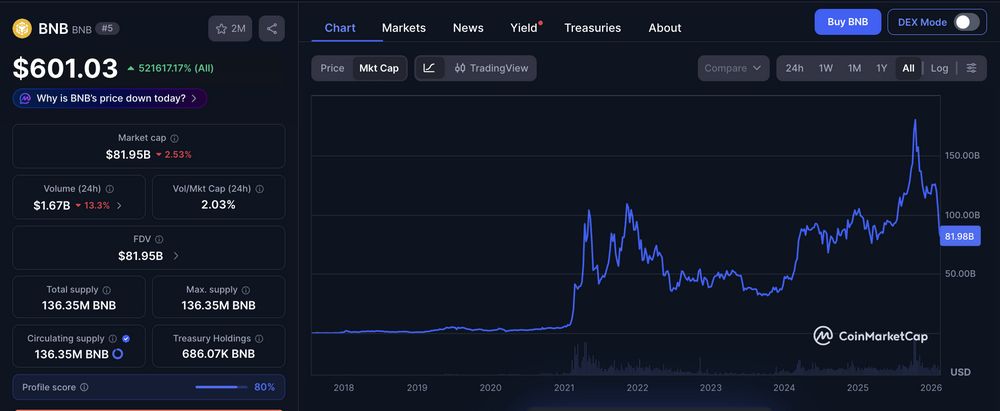Click the Profile score progress bar

tap(221, 387)
